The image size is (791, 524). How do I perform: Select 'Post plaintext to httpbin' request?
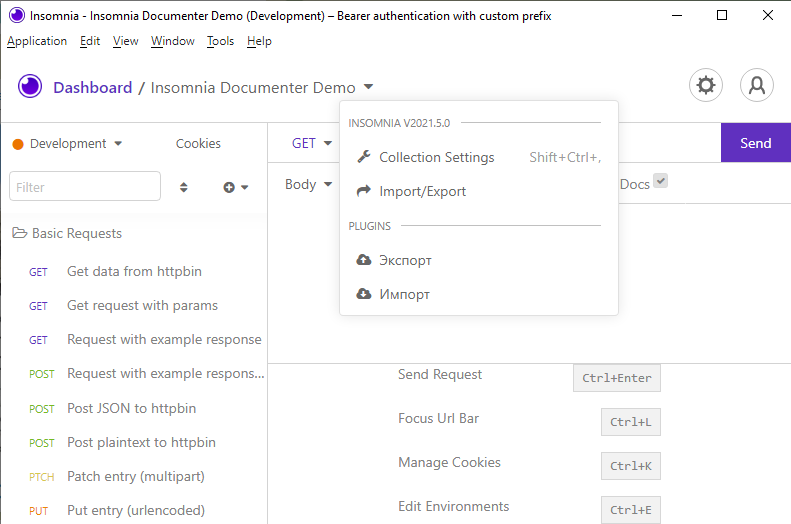click(x=134, y=442)
